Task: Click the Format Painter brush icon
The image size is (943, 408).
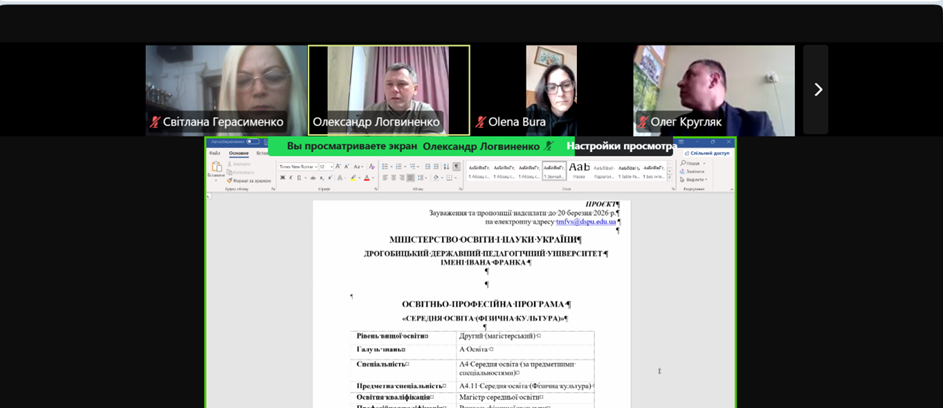Action: (230, 180)
